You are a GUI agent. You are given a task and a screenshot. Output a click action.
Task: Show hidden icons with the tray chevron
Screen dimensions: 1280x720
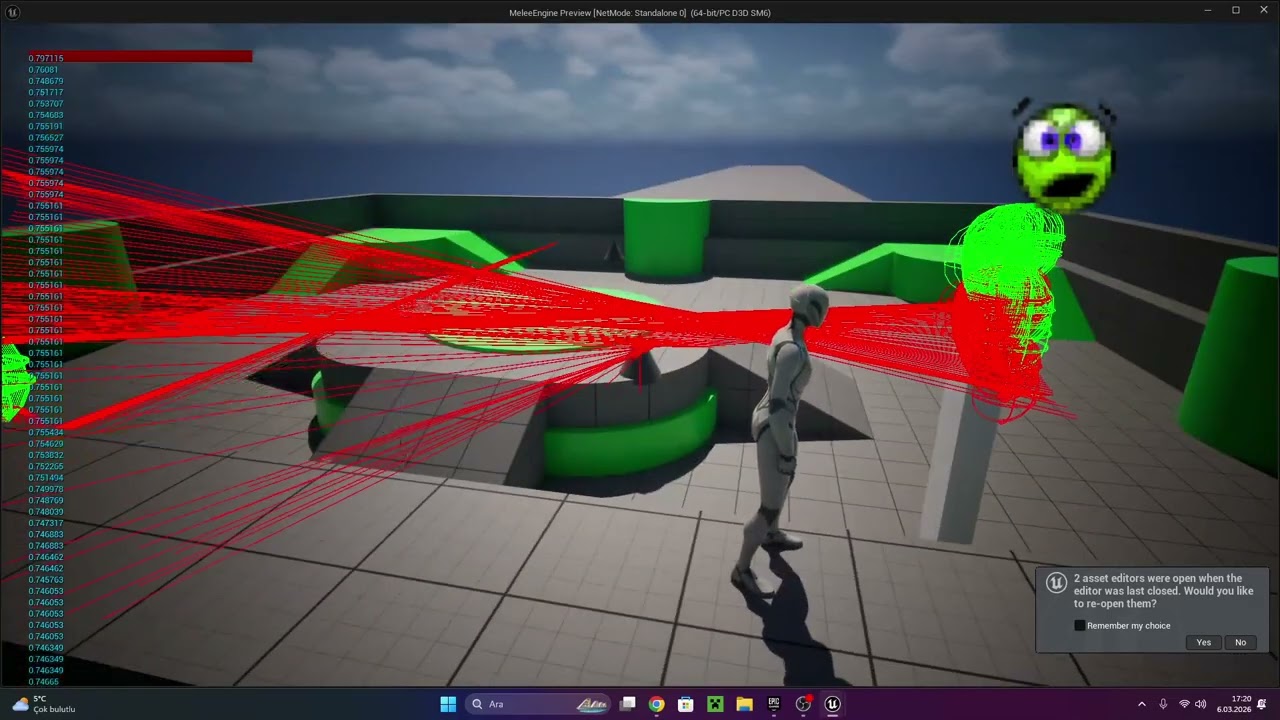(x=1142, y=704)
